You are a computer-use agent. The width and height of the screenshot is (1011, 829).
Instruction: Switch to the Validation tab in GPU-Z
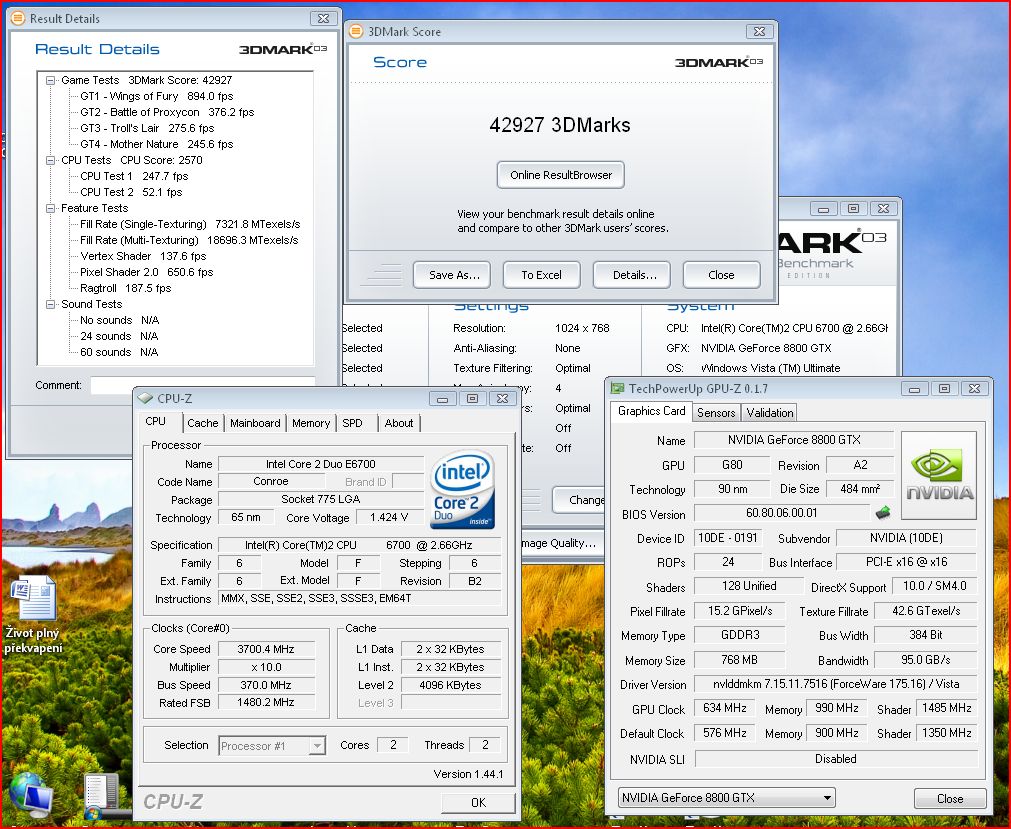(x=770, y=413)
